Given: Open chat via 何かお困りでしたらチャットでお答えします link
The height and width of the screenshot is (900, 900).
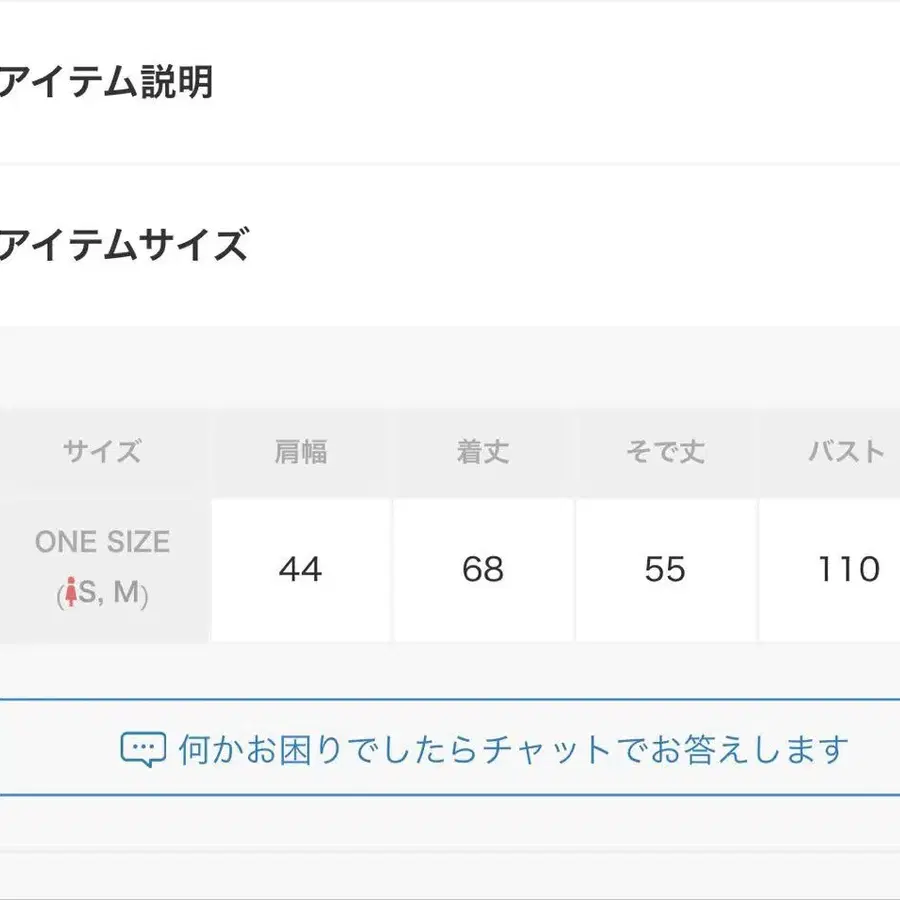Looking at the screenshot, I should pos(513,748).
